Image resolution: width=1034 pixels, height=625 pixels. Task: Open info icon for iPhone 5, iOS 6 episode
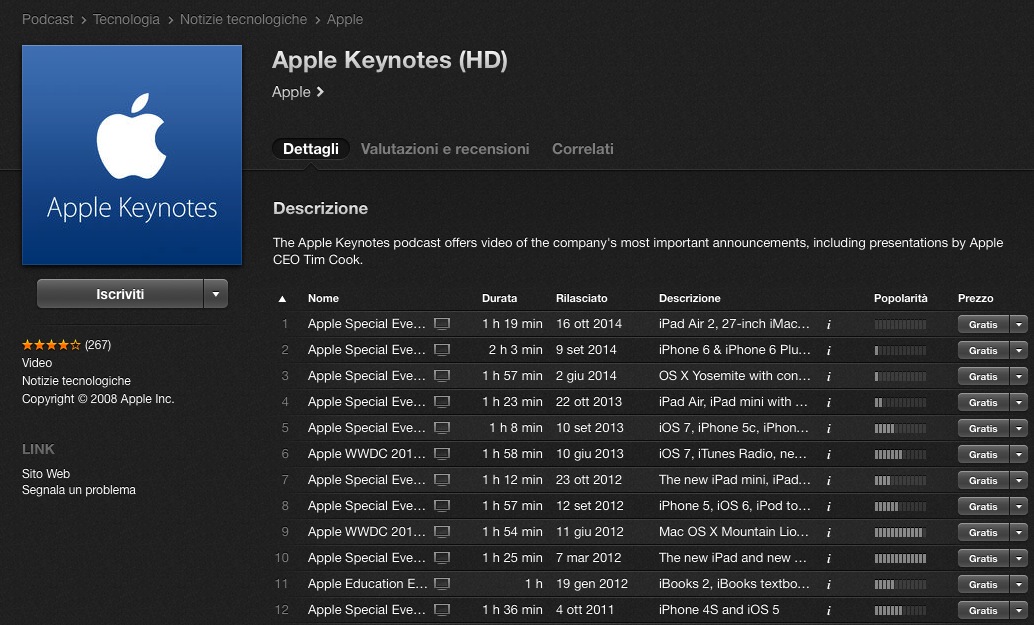click(x=829, y=506)
